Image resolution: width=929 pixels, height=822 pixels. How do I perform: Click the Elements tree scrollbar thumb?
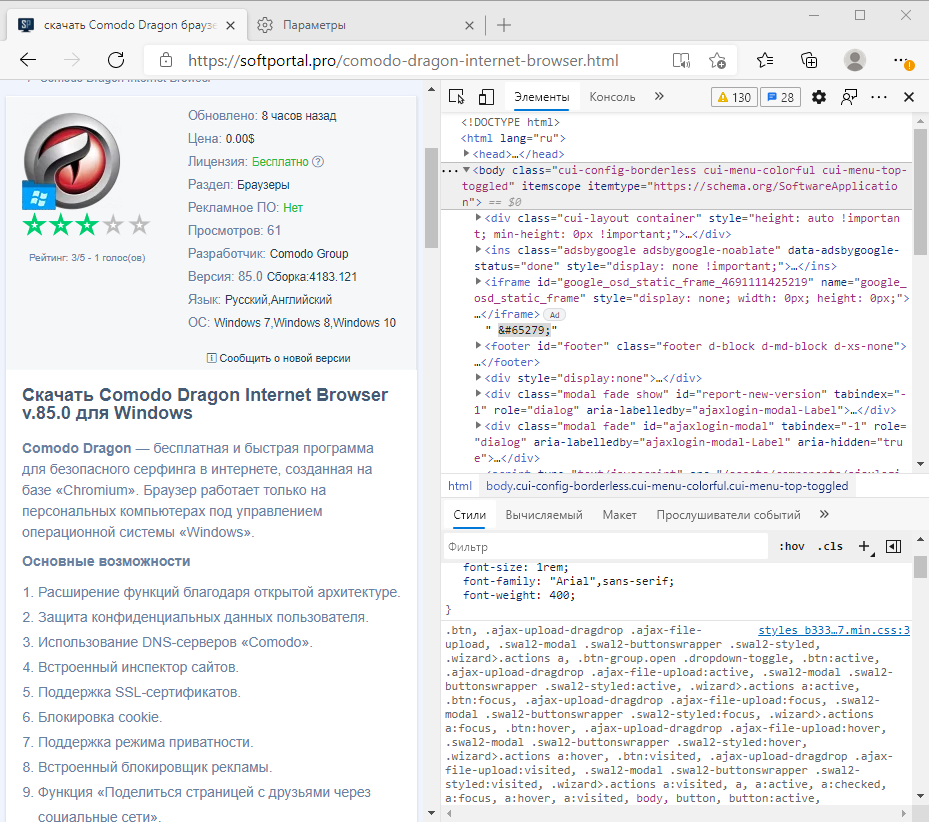920,192
